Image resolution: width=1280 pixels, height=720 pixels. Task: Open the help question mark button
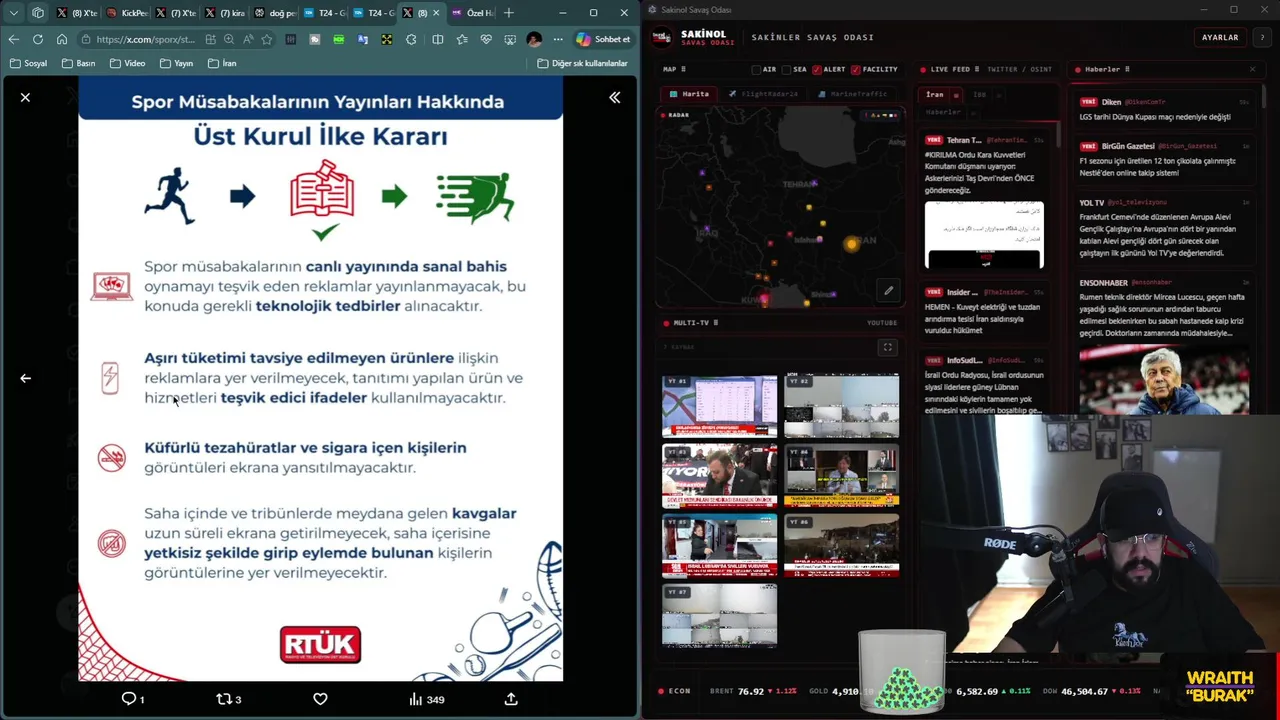tap(1262, 37)
